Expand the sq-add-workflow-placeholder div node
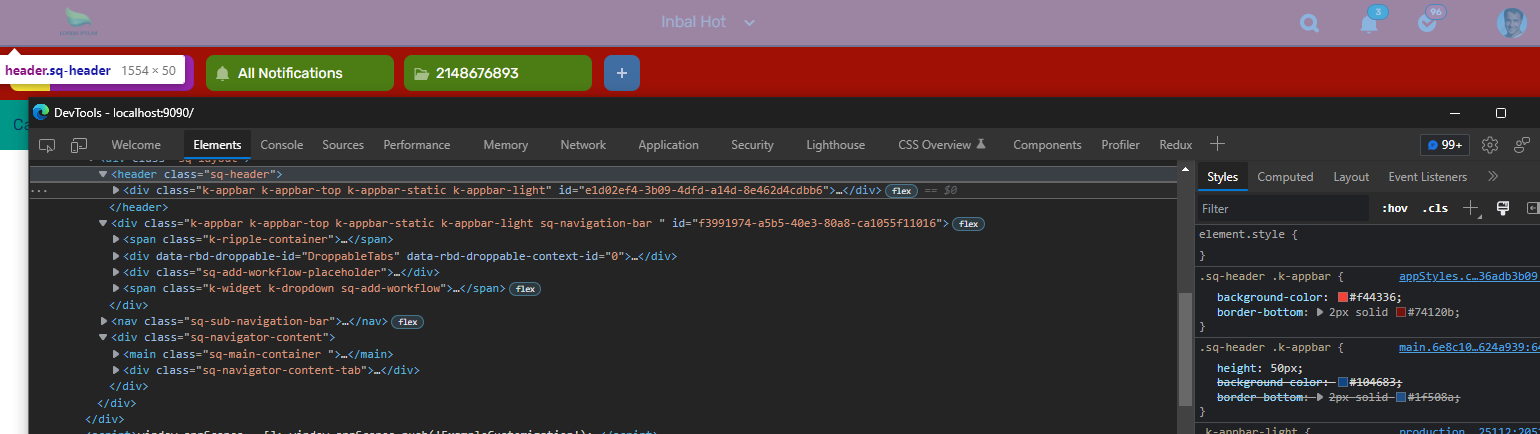Screen dimensions: 1540x434 click(116, 272)
